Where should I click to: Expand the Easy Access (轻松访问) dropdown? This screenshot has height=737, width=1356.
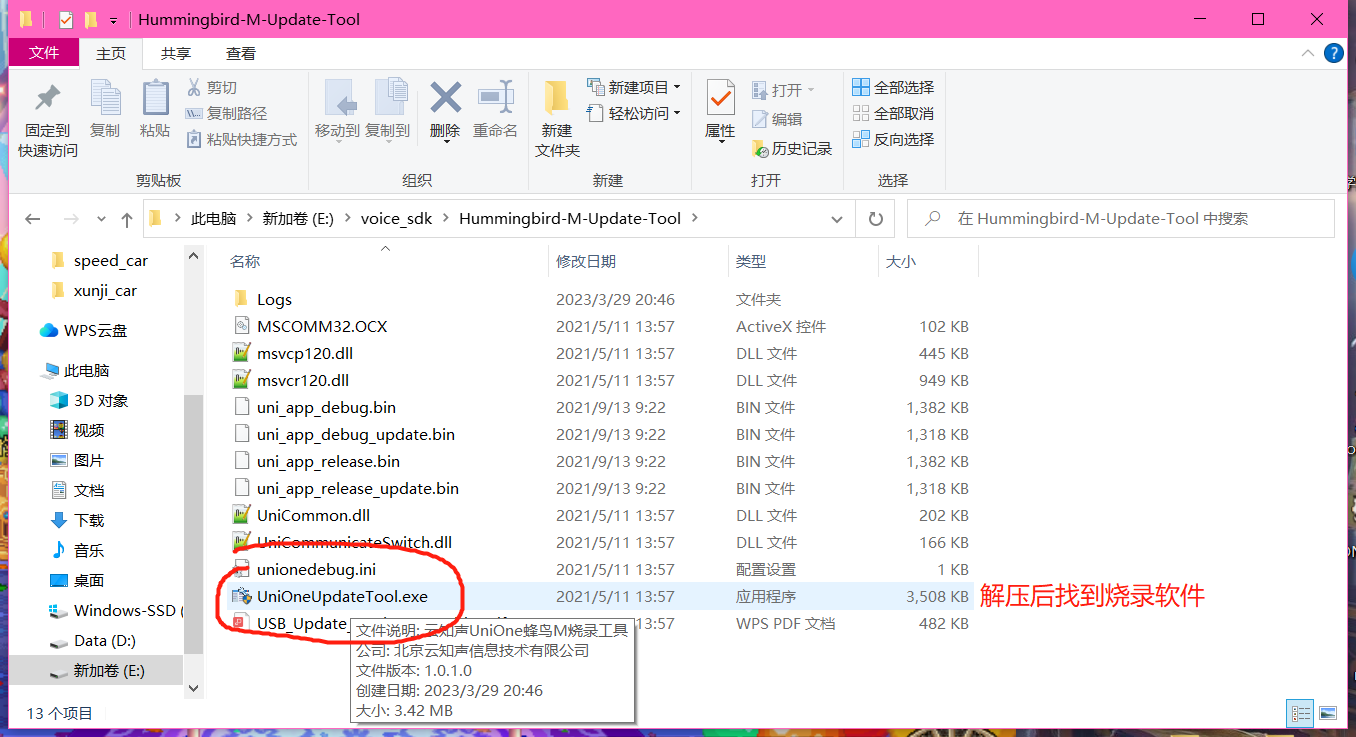tap(677, 113)
